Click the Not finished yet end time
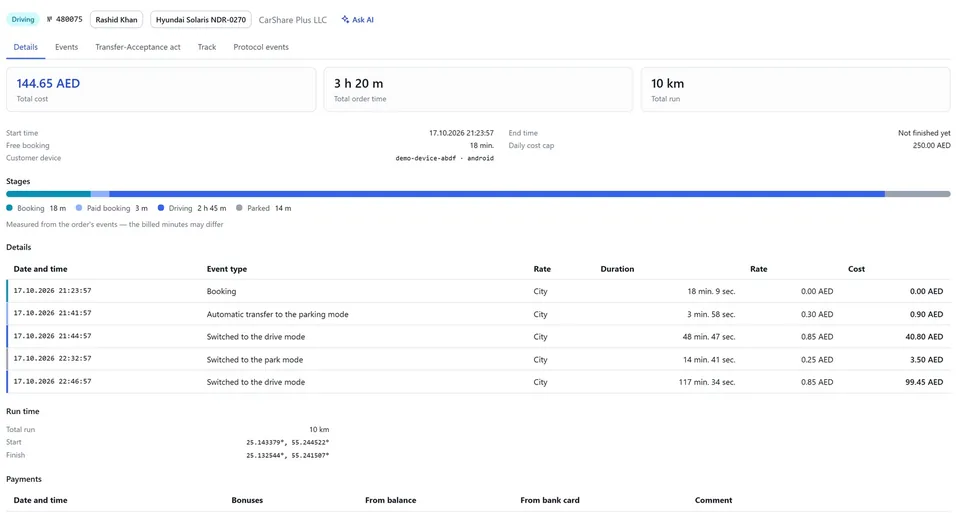 coord(924,133)
